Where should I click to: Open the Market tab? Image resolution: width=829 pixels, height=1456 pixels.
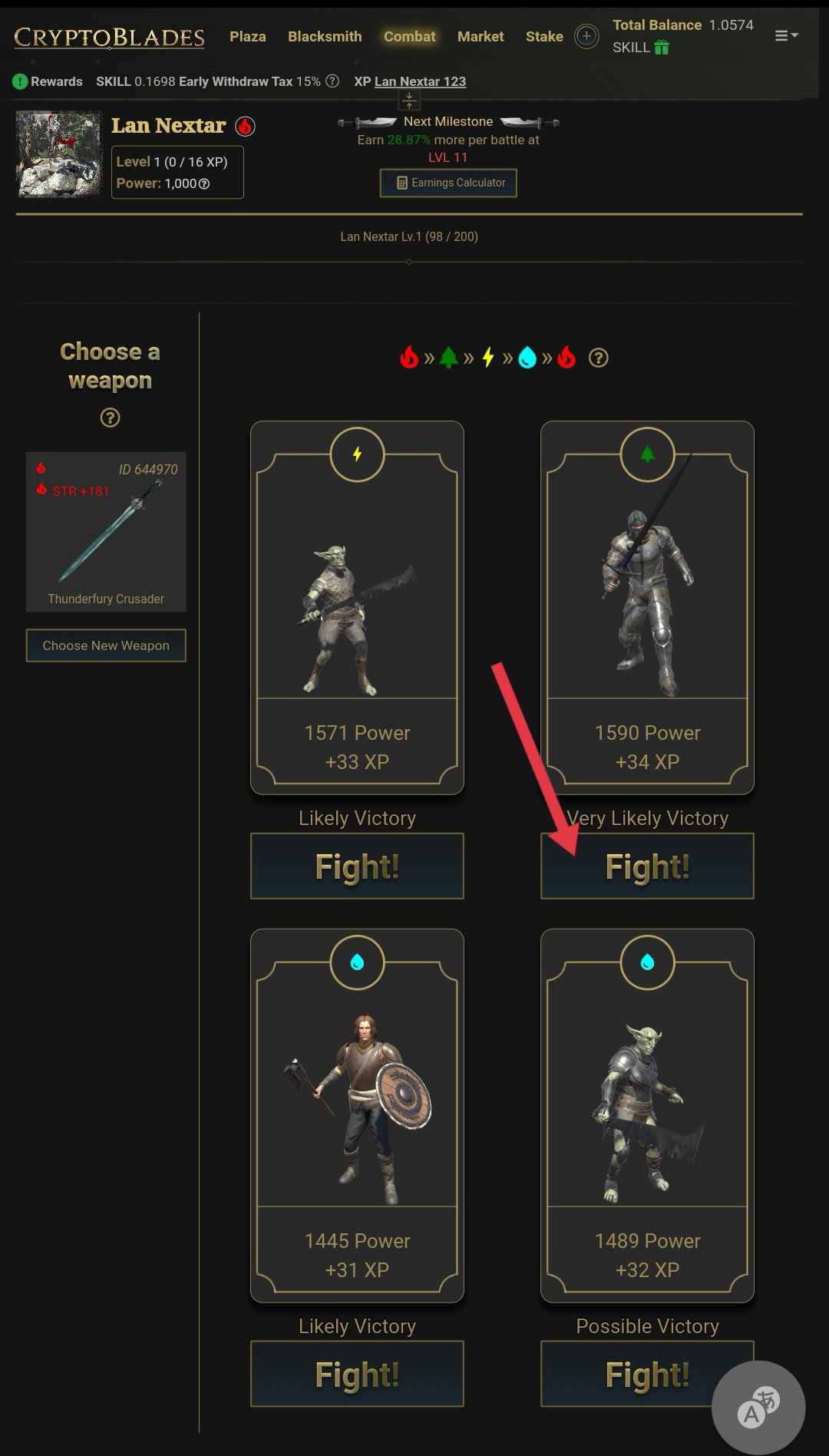(481, 36)
